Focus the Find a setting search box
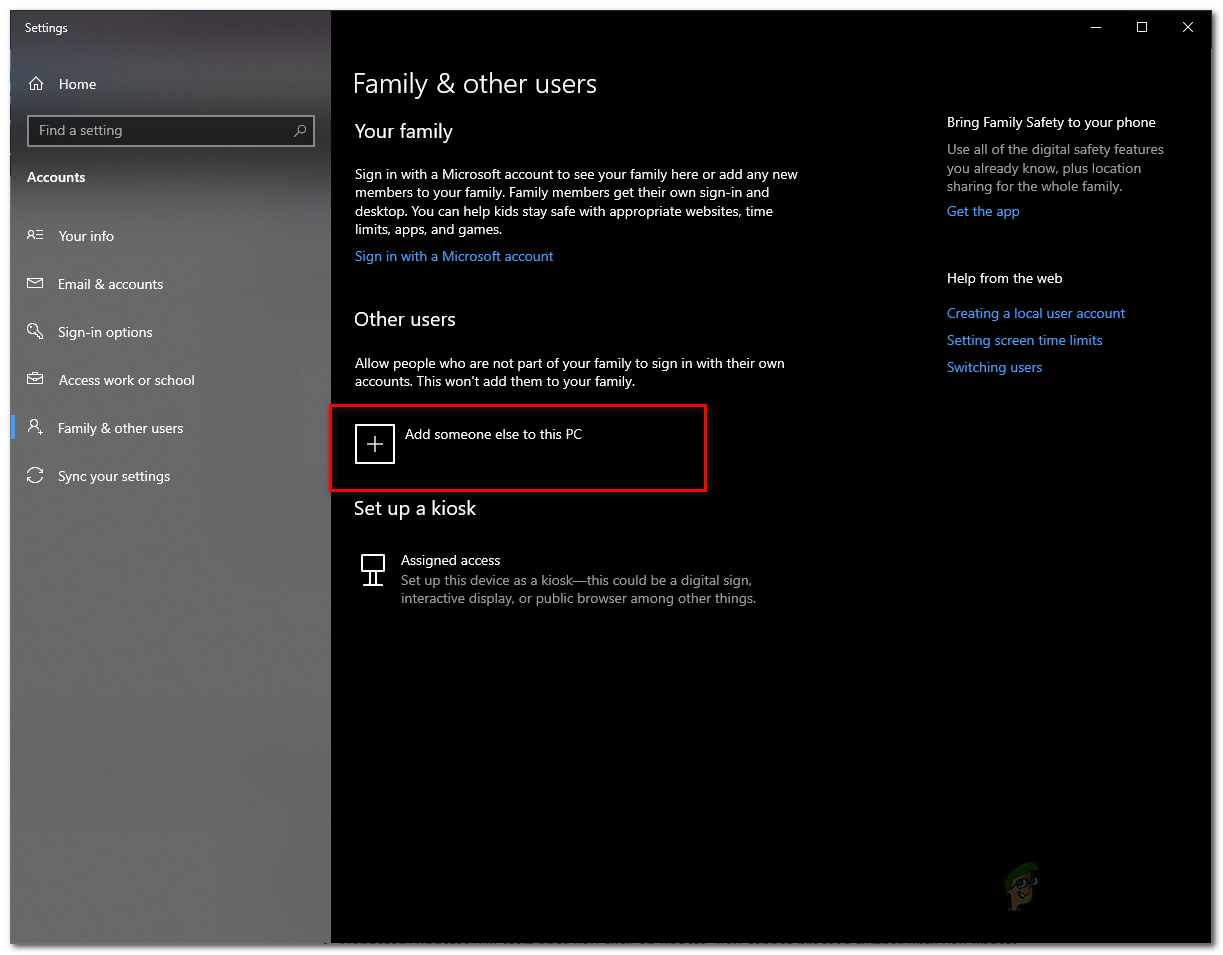This screenshot has height=955, width=1223. pos(160,131)
